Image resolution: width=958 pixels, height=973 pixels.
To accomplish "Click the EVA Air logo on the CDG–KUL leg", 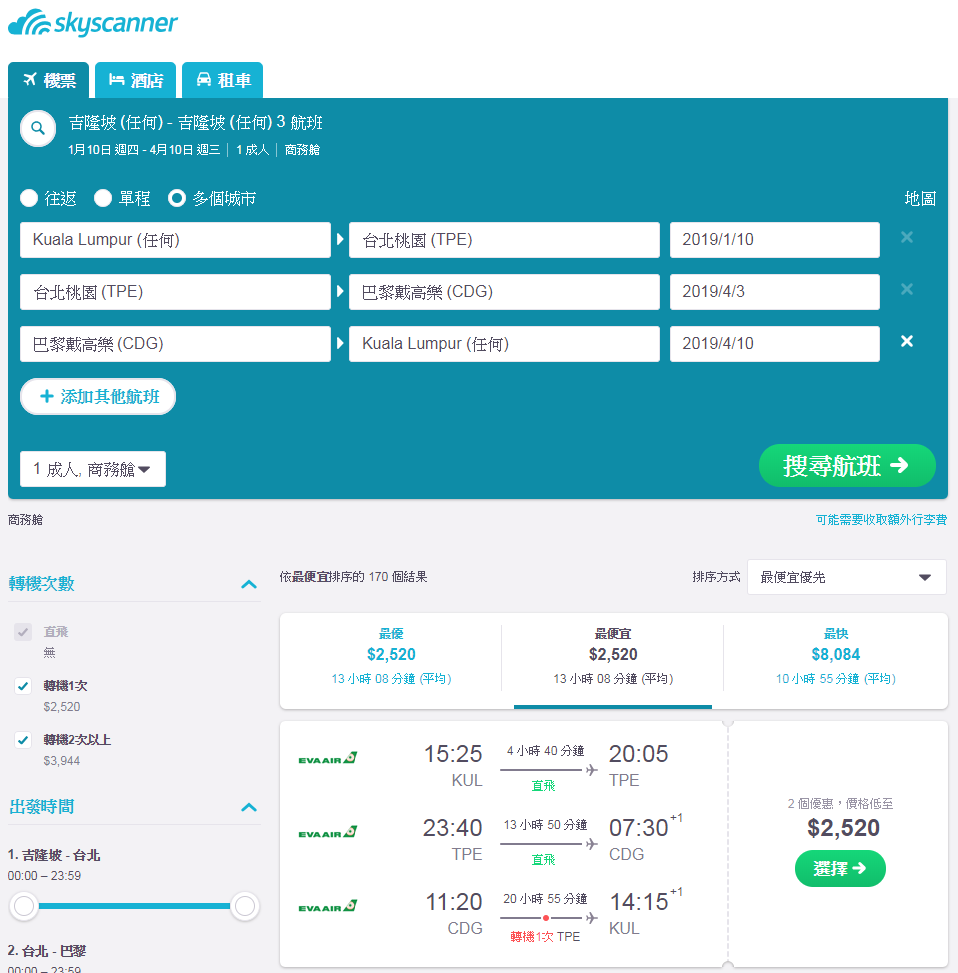I will pos(327,906).
